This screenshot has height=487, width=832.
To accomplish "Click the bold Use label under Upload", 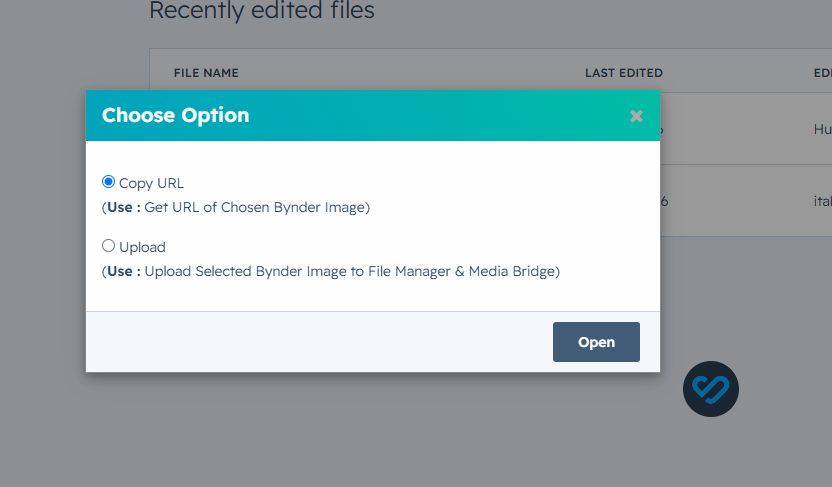I will pos(120,272).
